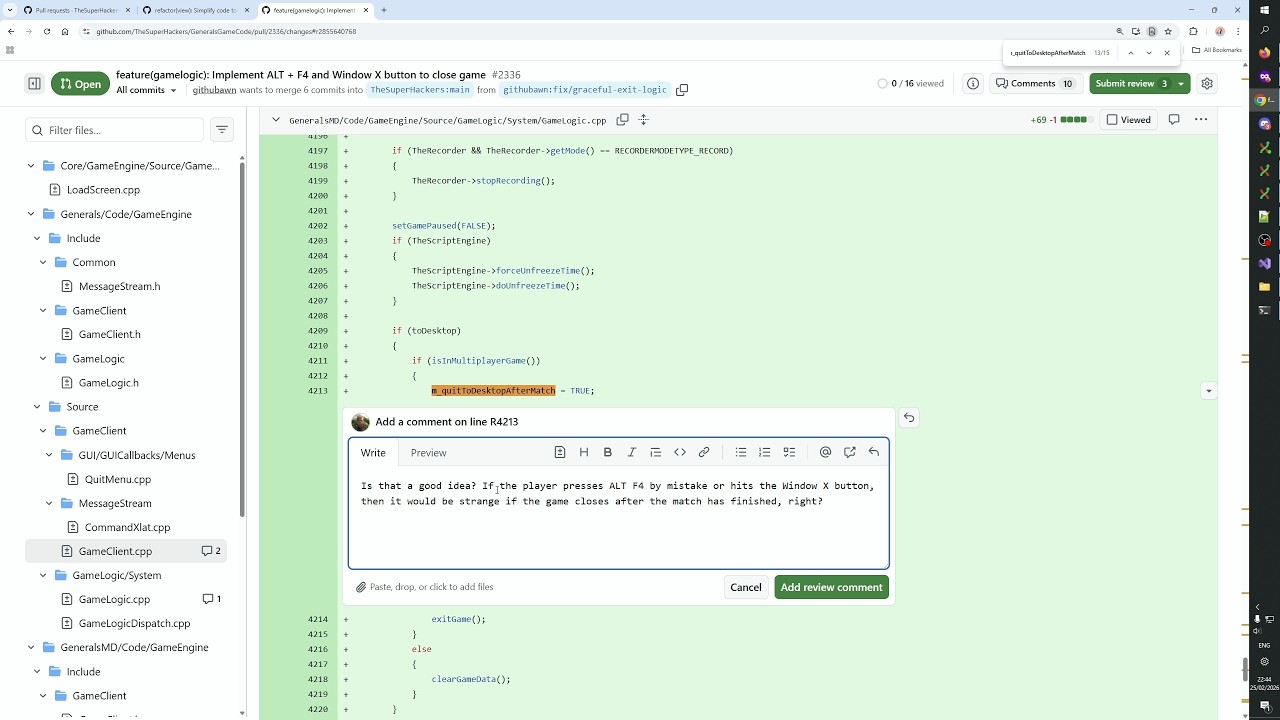
Task: Reference an issue or pull request
Action: 850,453
